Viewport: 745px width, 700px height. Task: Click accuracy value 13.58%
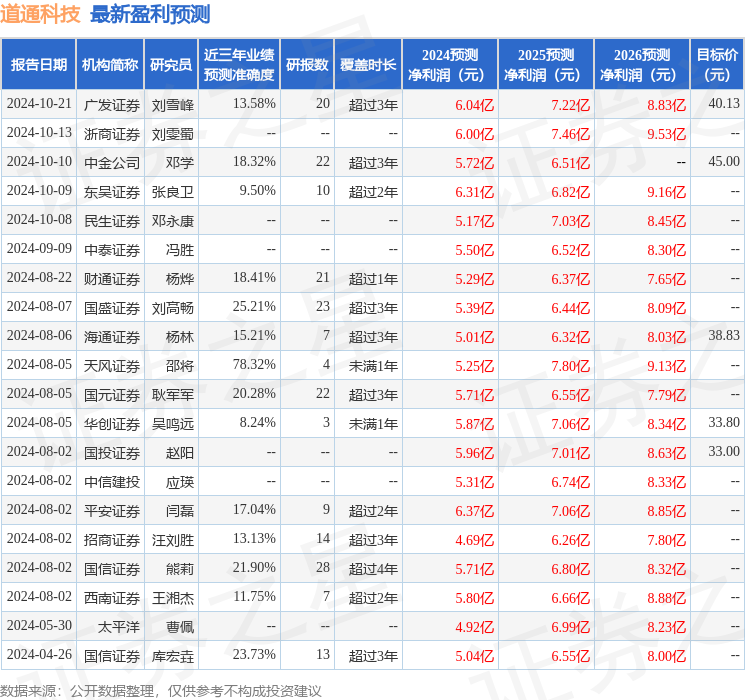click(x=254, y=104)
